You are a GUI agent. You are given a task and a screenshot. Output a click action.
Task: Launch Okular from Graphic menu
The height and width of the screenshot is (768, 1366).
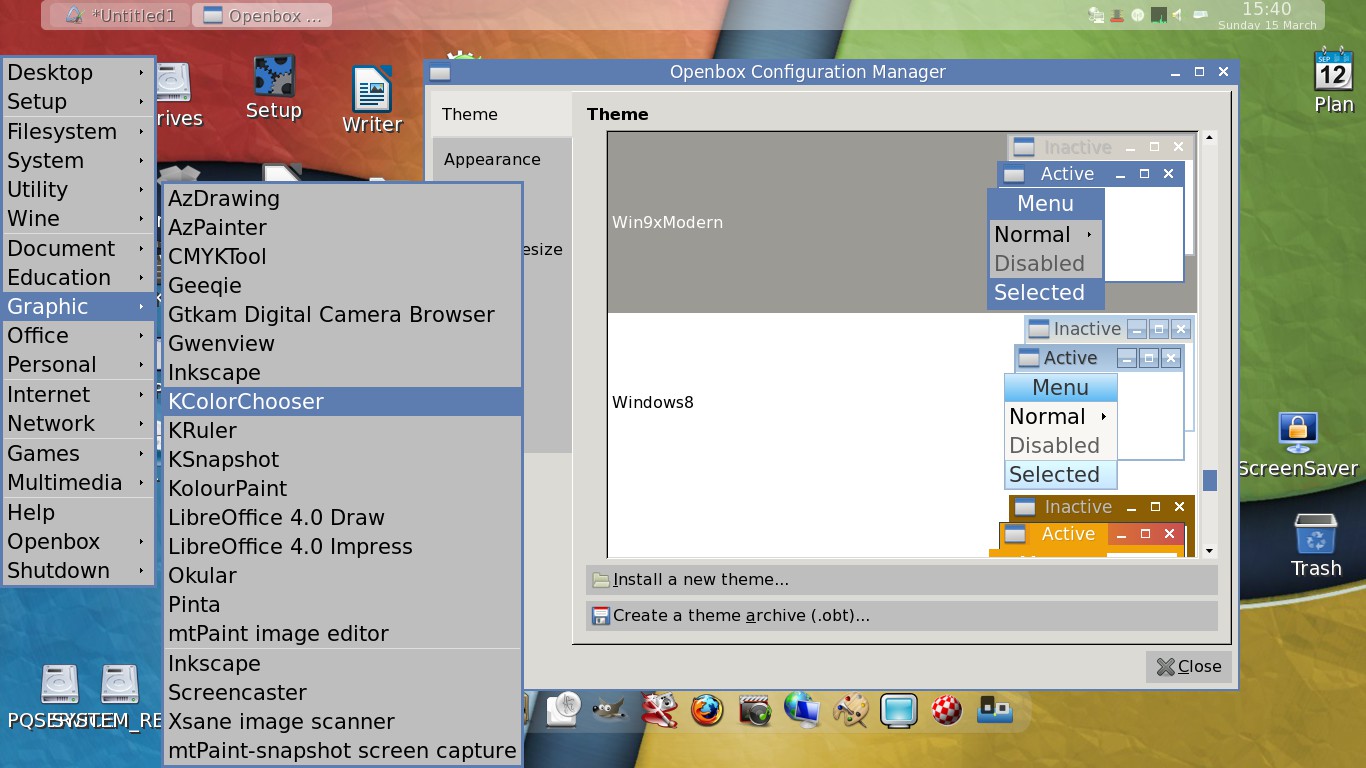pyautogui.click(x=343, y=575)
